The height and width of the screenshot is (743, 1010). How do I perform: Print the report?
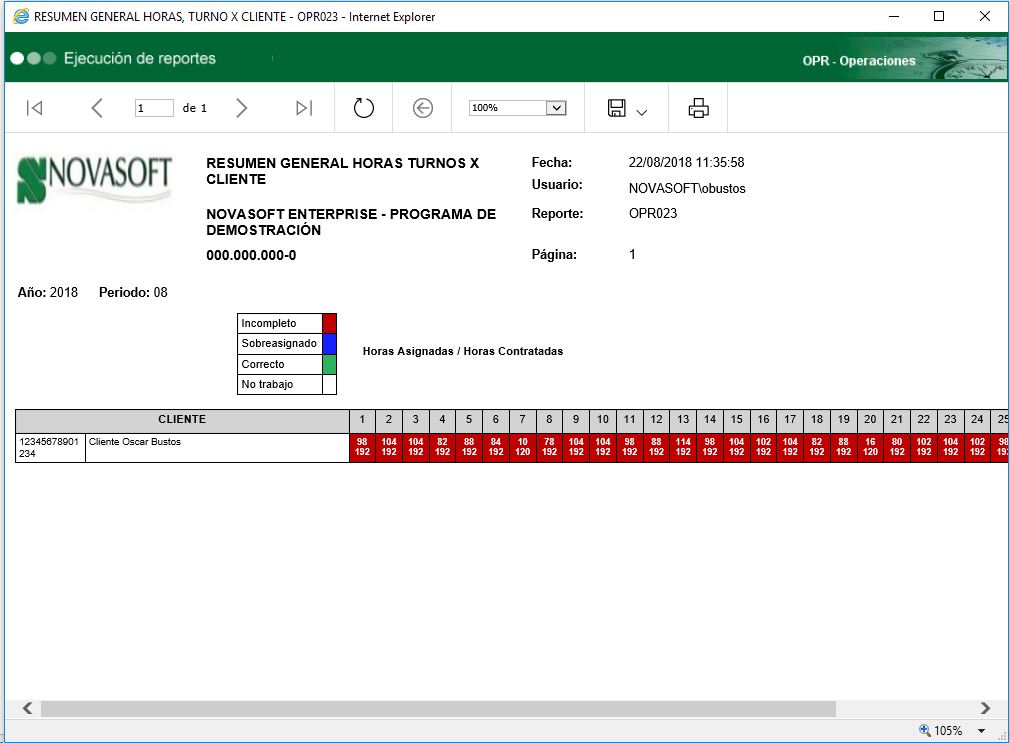pos(698,108)
